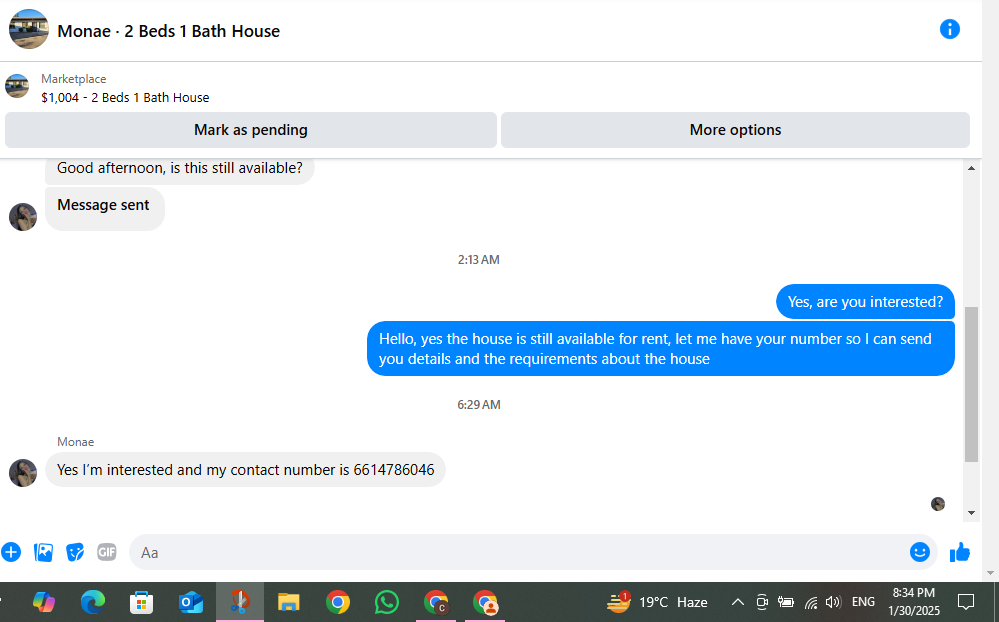Screen dimensions: 999x622
Task: Open Monae's listing thumbnail in header
Action: 29,29
